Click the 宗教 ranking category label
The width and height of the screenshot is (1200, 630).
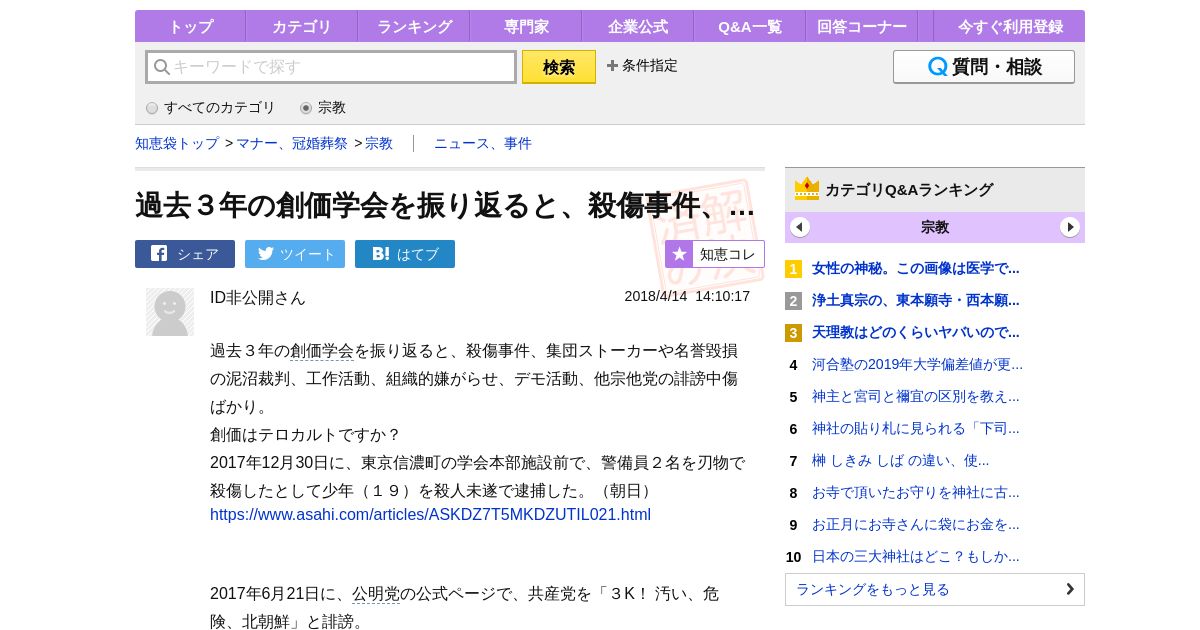click(935, 227)
